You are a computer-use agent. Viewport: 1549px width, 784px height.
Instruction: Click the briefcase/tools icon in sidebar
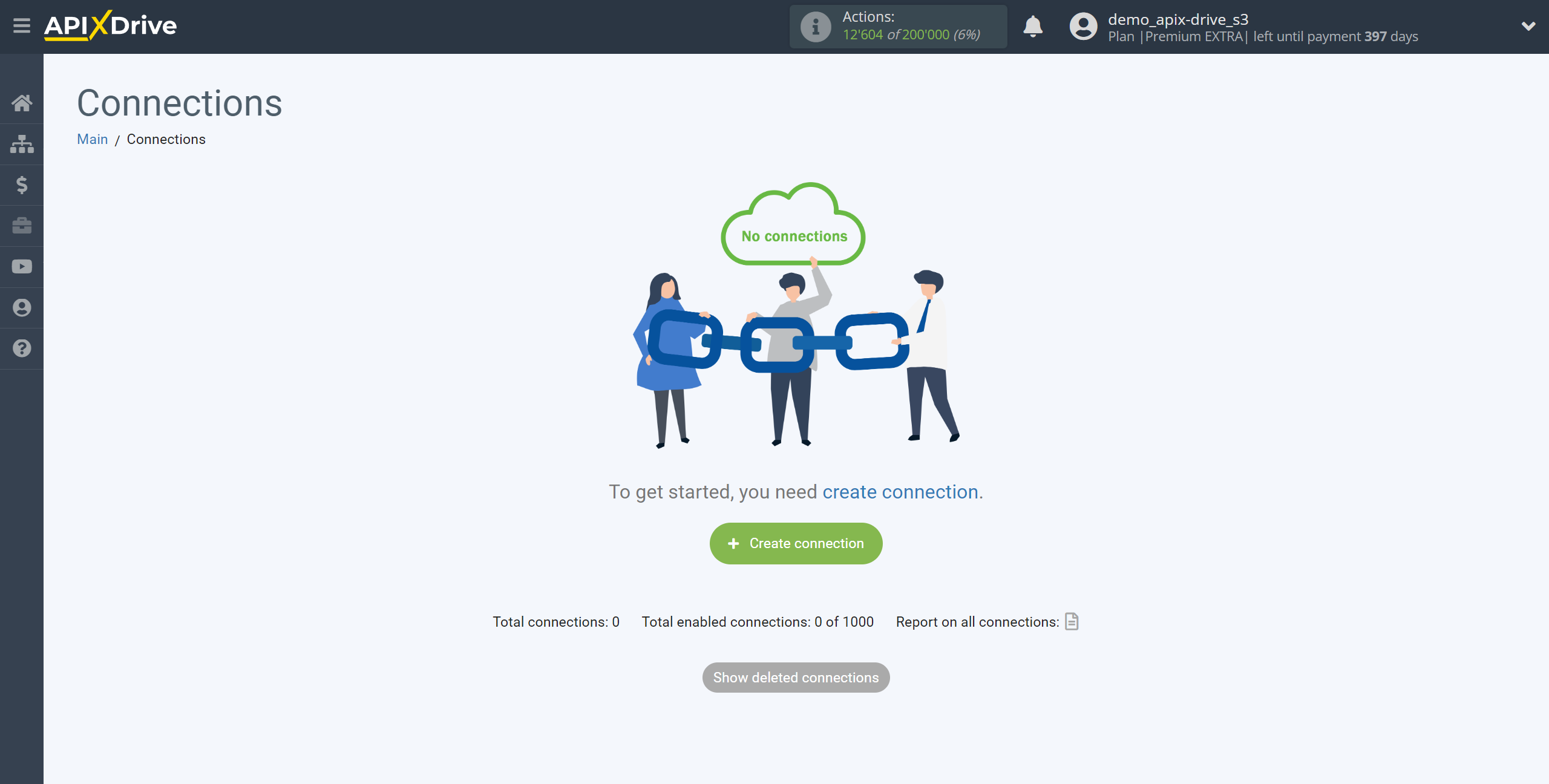pos(22,225)
